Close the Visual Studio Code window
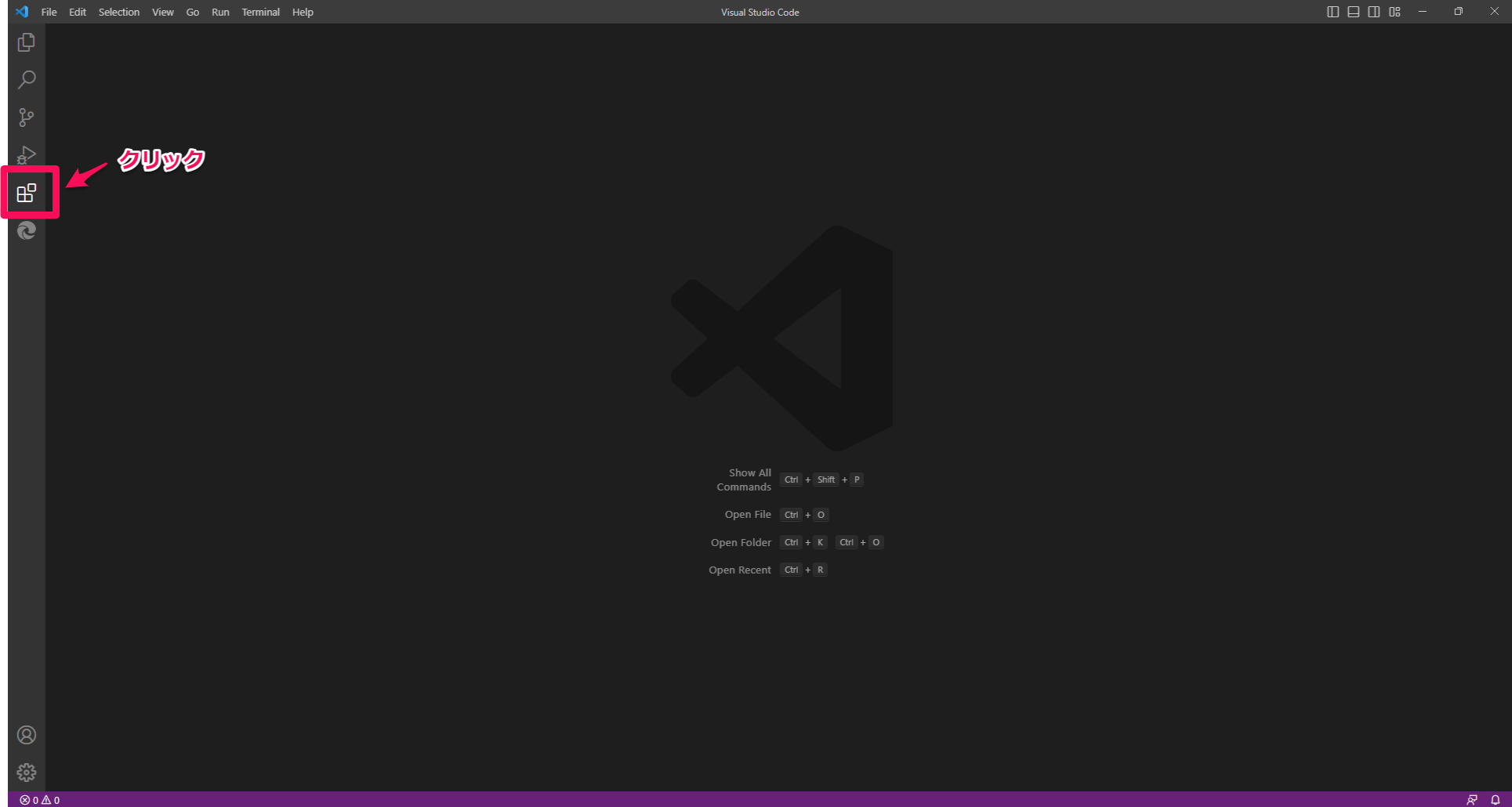 click(1494, 12)
